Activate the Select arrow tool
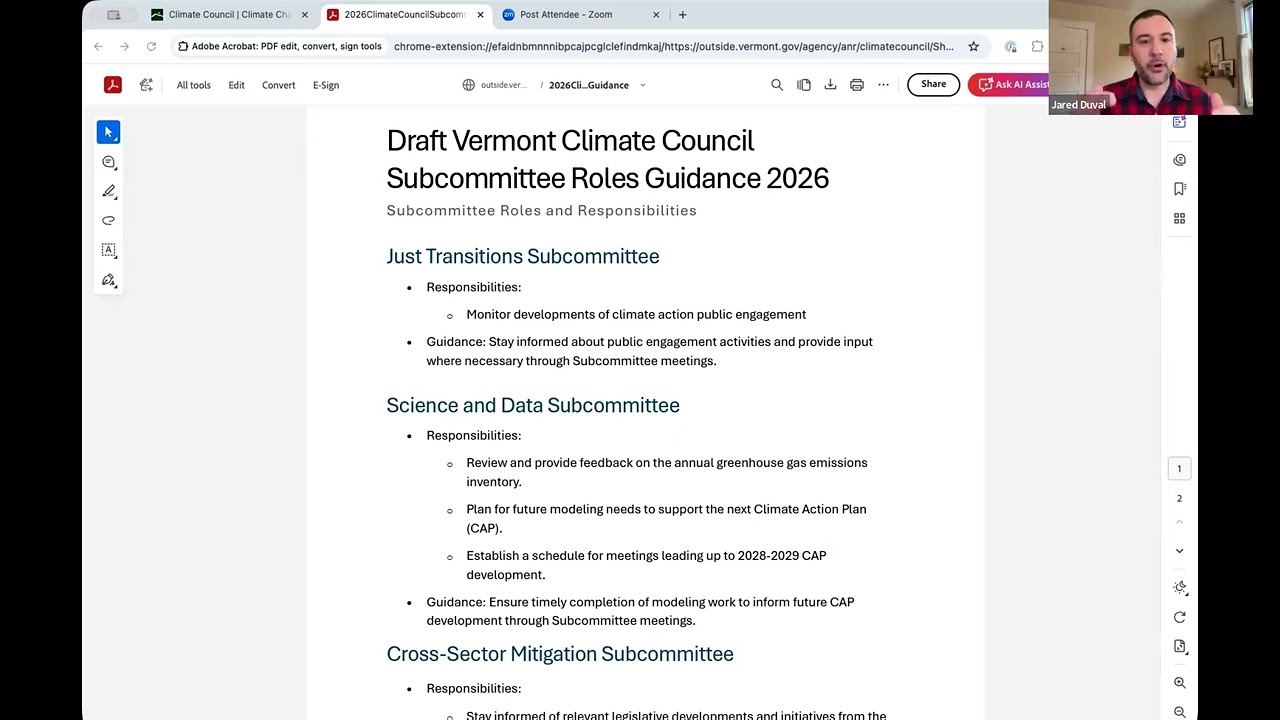 pos(108,132)
